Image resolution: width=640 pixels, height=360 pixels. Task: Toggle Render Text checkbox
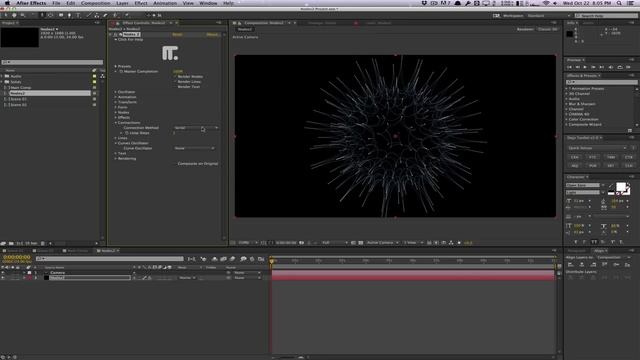point(176,87)
